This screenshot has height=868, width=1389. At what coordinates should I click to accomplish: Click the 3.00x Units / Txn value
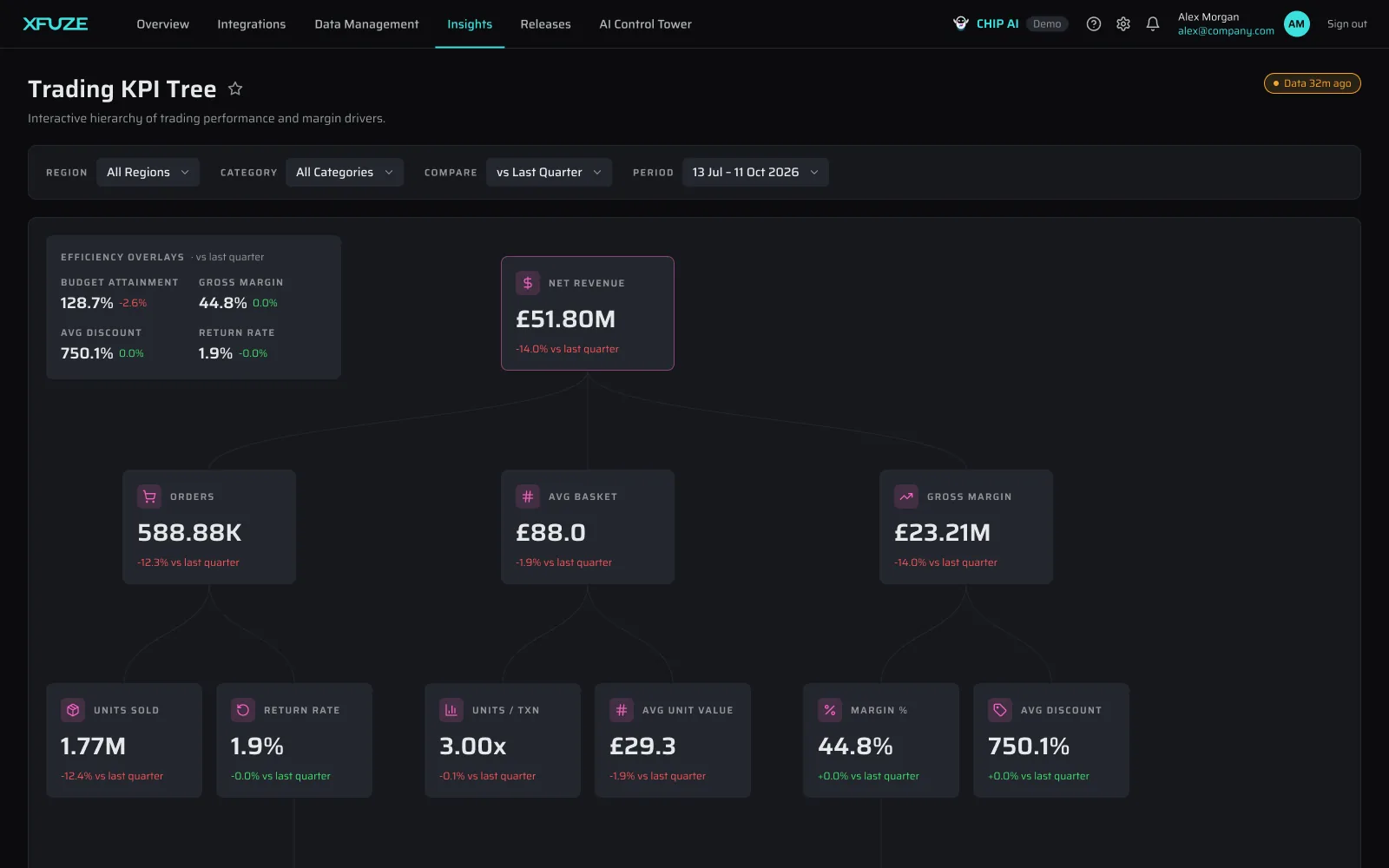[x=472, y=746]
